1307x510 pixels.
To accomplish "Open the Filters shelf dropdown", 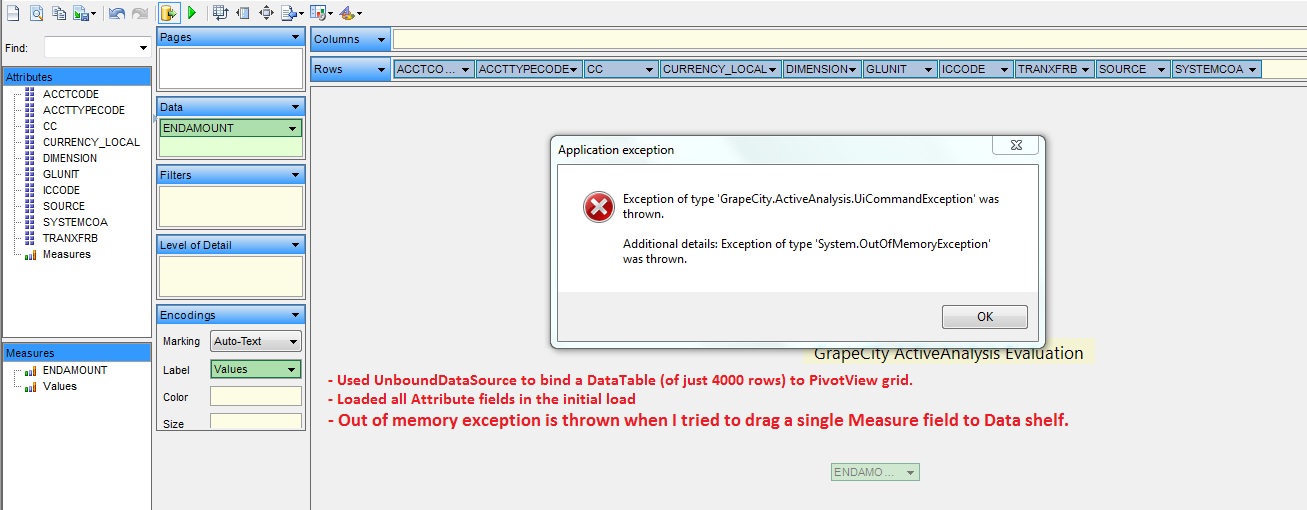I will [x=294, y=175].
